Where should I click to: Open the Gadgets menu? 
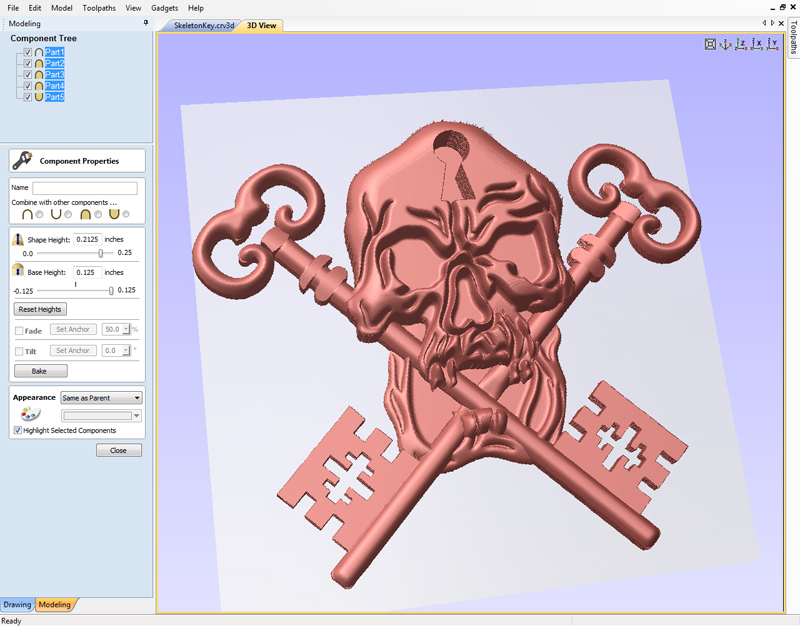click(x=164, y=8)
